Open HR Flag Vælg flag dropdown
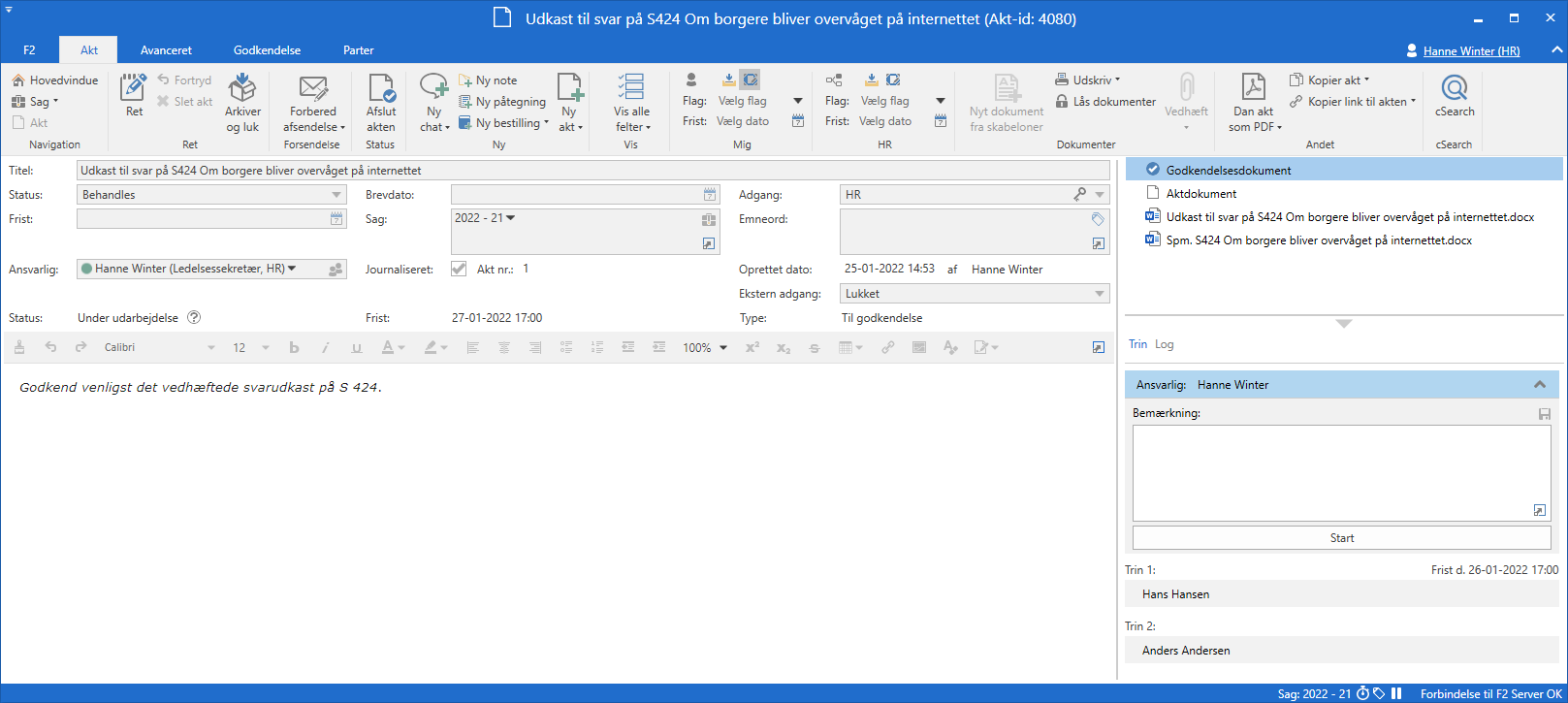The width and height of the screenshot is (1568, 703). tap(941, 101)
